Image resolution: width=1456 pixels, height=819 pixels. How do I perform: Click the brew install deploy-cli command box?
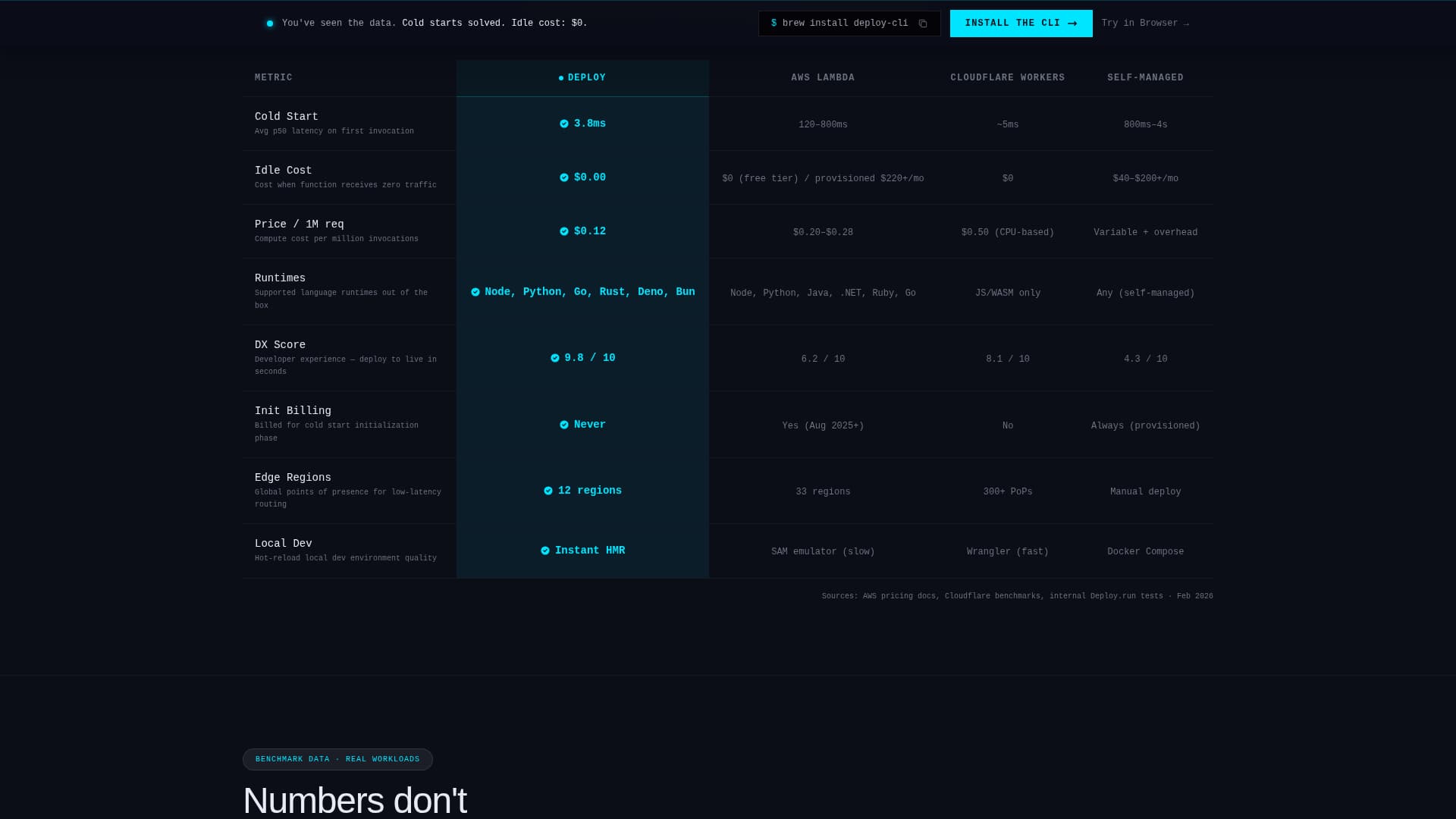click(849, 24)
